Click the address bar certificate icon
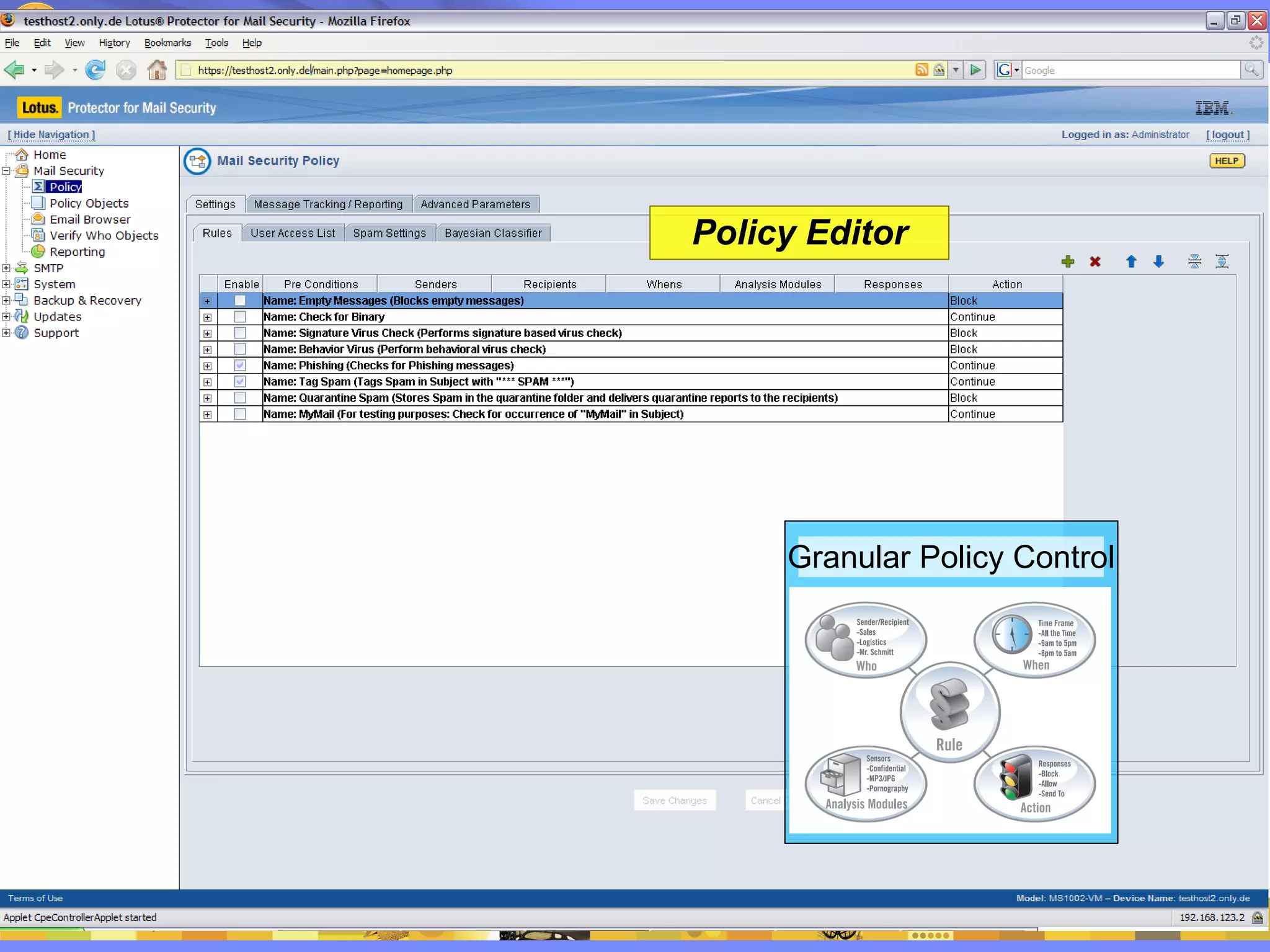 [x=939, y=70]
